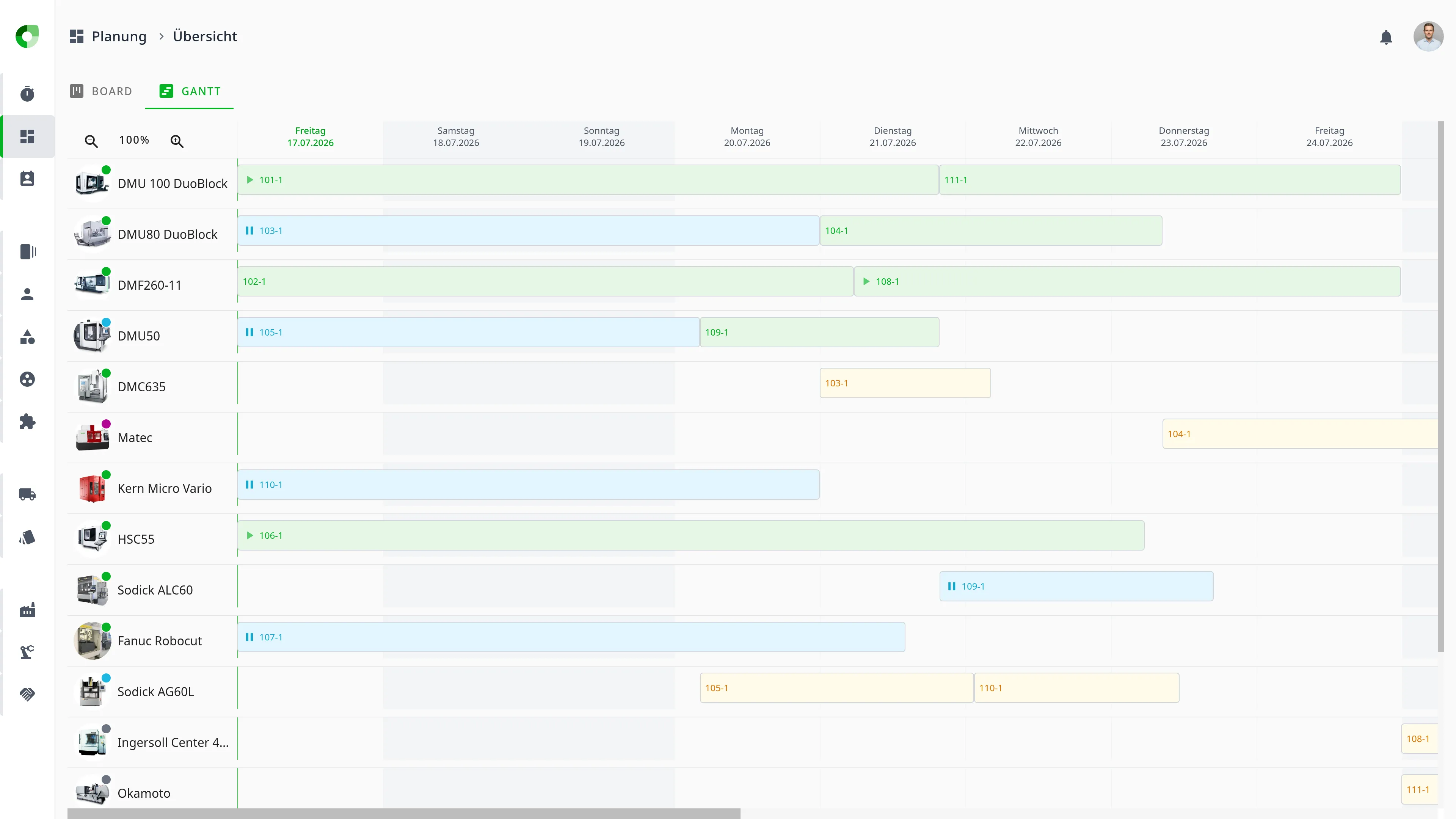1456x819 pixels.
Task: Select the GANTT tab
Action: [x=190, y=91]
